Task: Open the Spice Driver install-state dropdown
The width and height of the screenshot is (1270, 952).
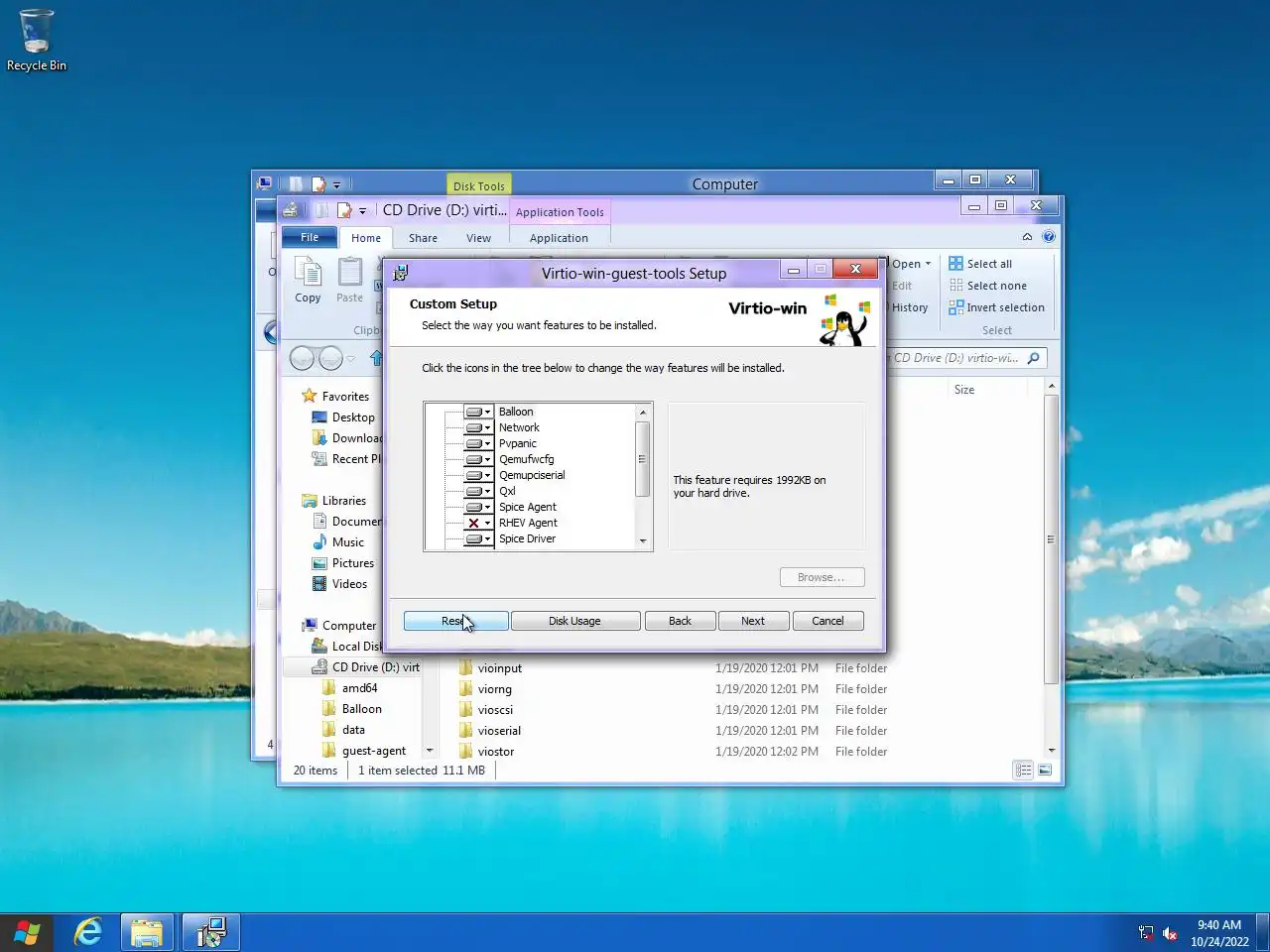Action: tap(478, 538)
